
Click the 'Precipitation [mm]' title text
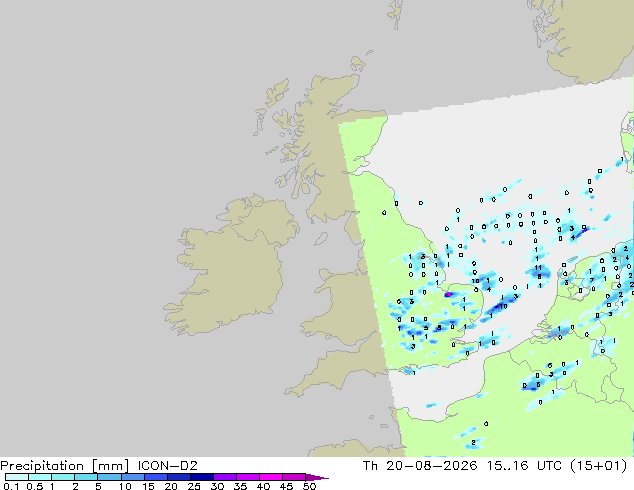click(65, 466)
